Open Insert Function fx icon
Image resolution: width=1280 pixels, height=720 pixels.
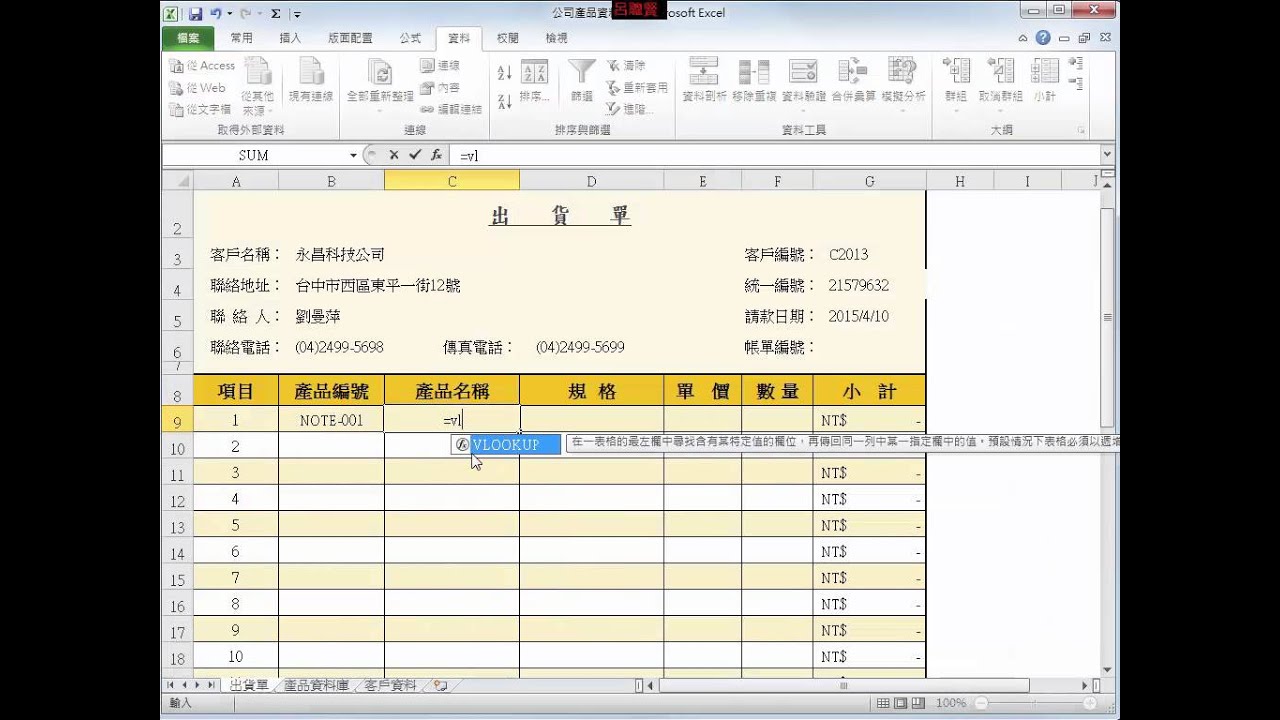436,155
